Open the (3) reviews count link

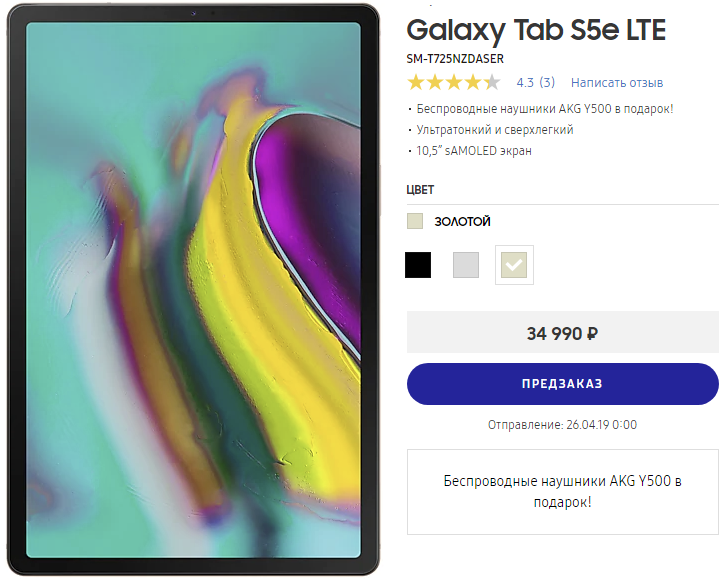pyautogui.click(x=547, y=83)
